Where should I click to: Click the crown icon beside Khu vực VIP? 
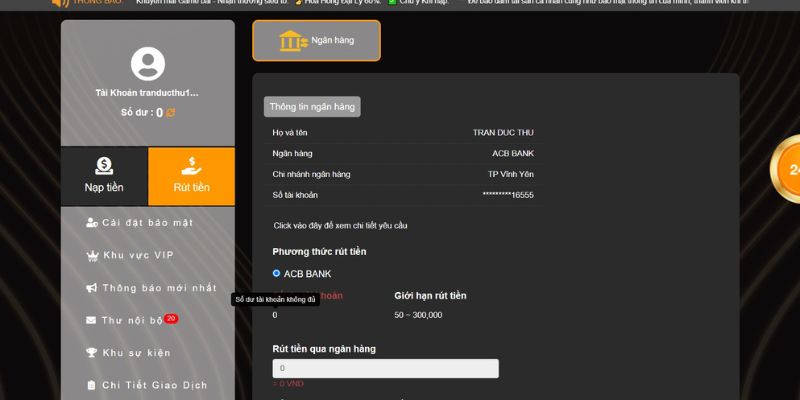click(92, 255)
